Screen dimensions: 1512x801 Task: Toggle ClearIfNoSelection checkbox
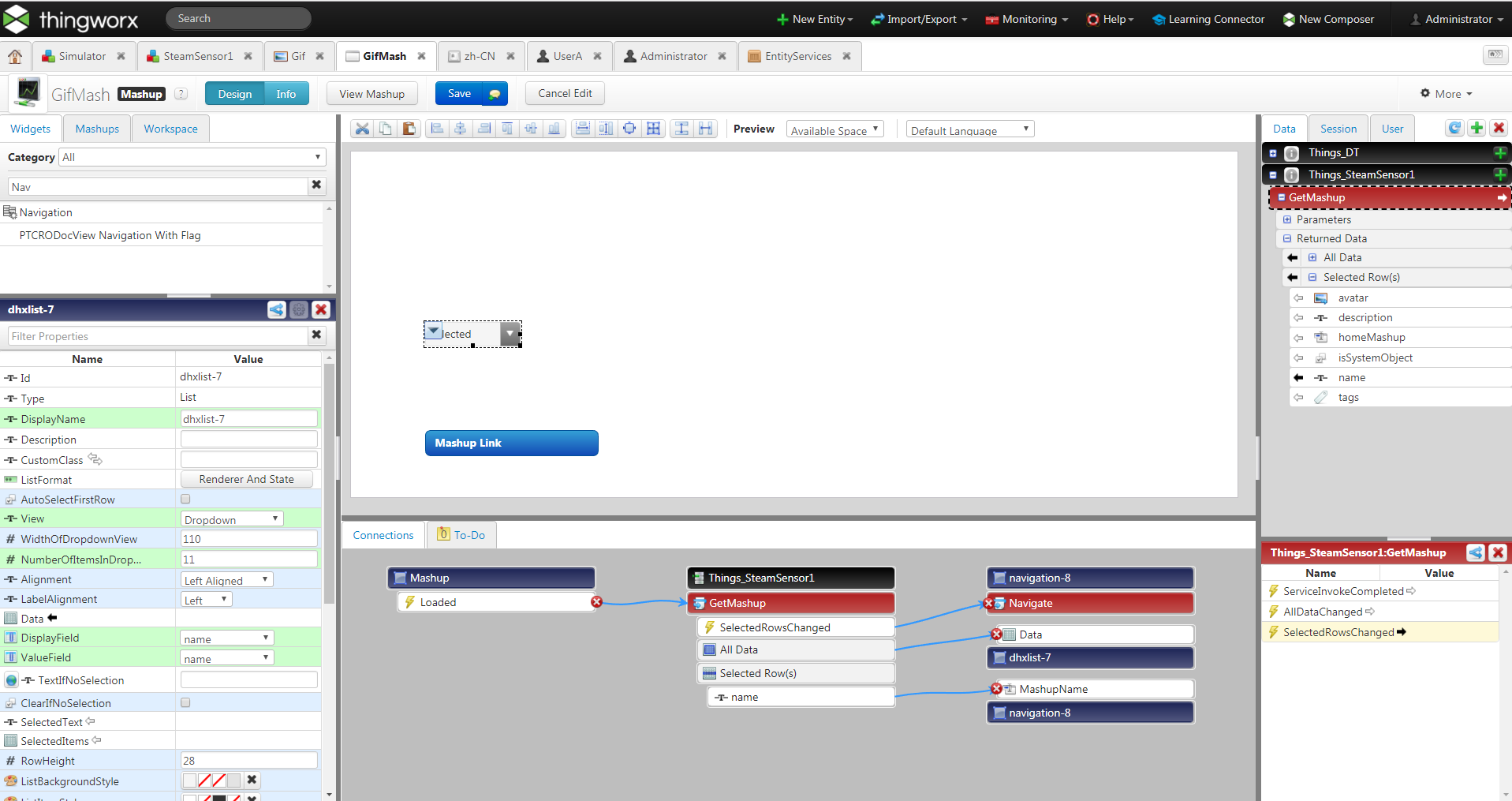point(185,702)
